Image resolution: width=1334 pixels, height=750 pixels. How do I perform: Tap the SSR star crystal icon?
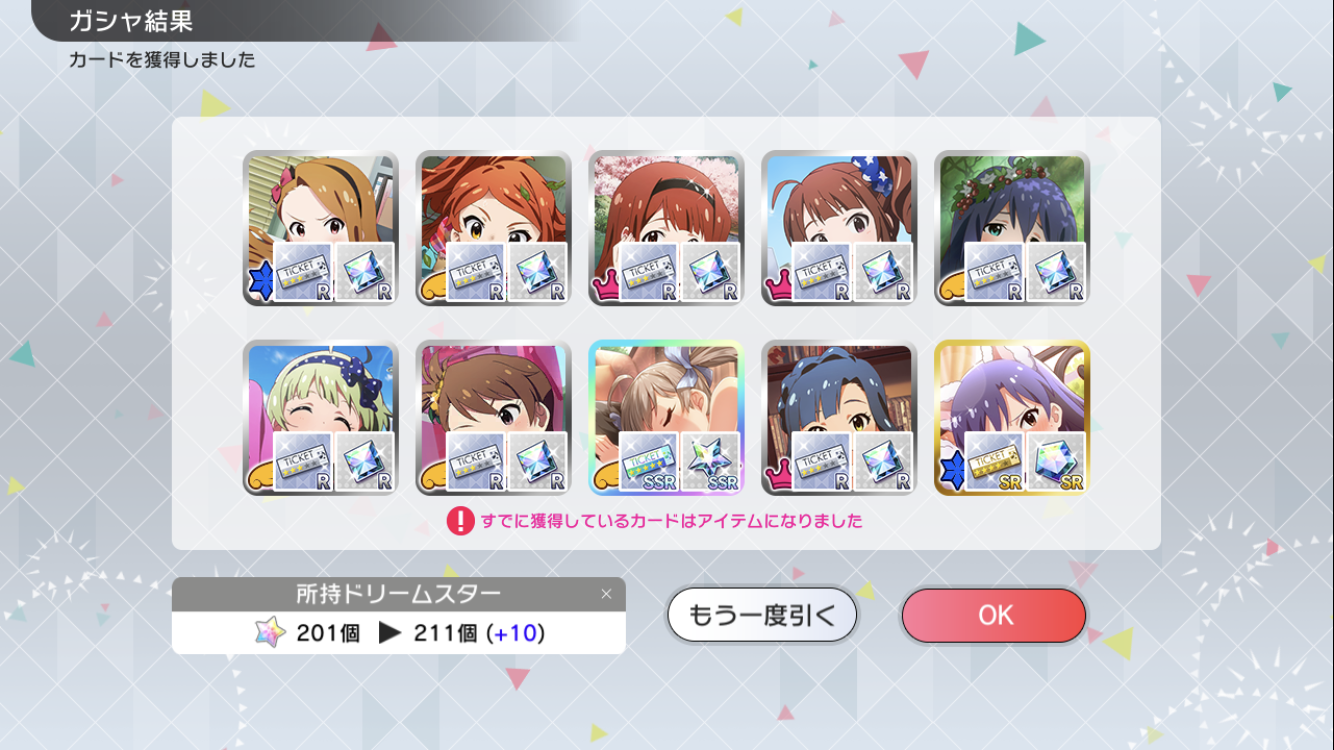click(x=711, y=461)
